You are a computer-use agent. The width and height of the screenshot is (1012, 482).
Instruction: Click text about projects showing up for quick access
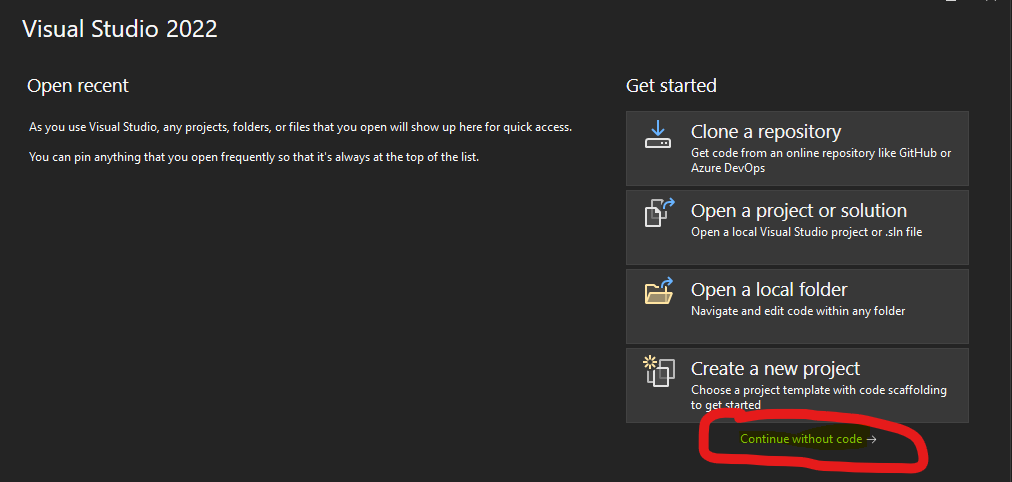pos(301,127)
